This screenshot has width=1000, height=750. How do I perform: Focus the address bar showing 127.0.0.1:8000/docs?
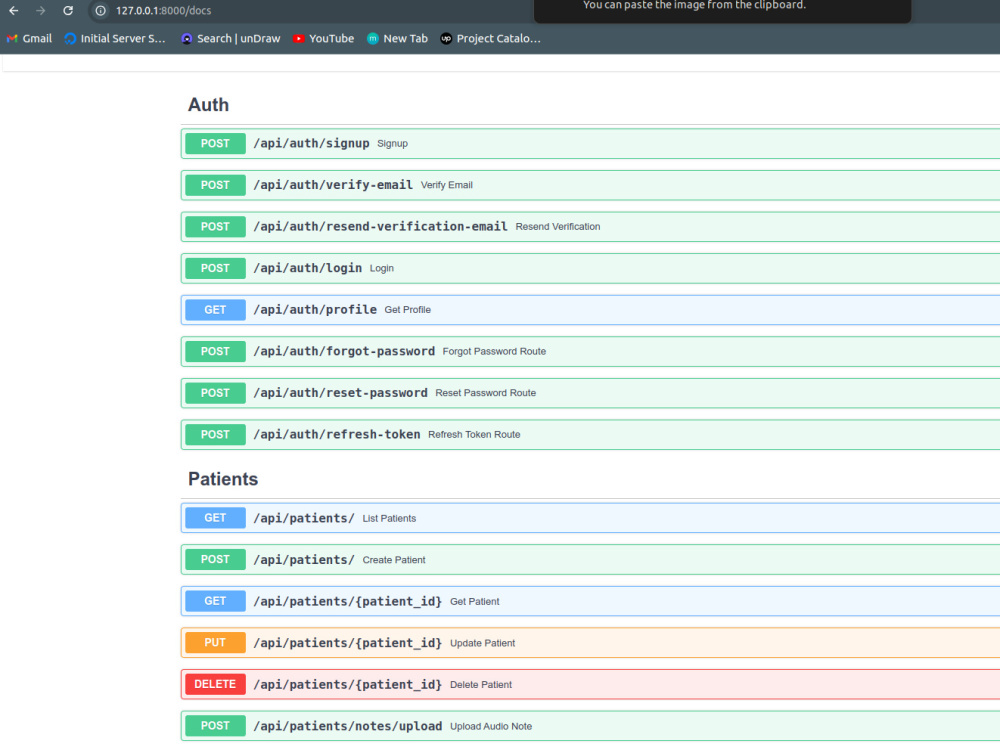pos(164,10)
